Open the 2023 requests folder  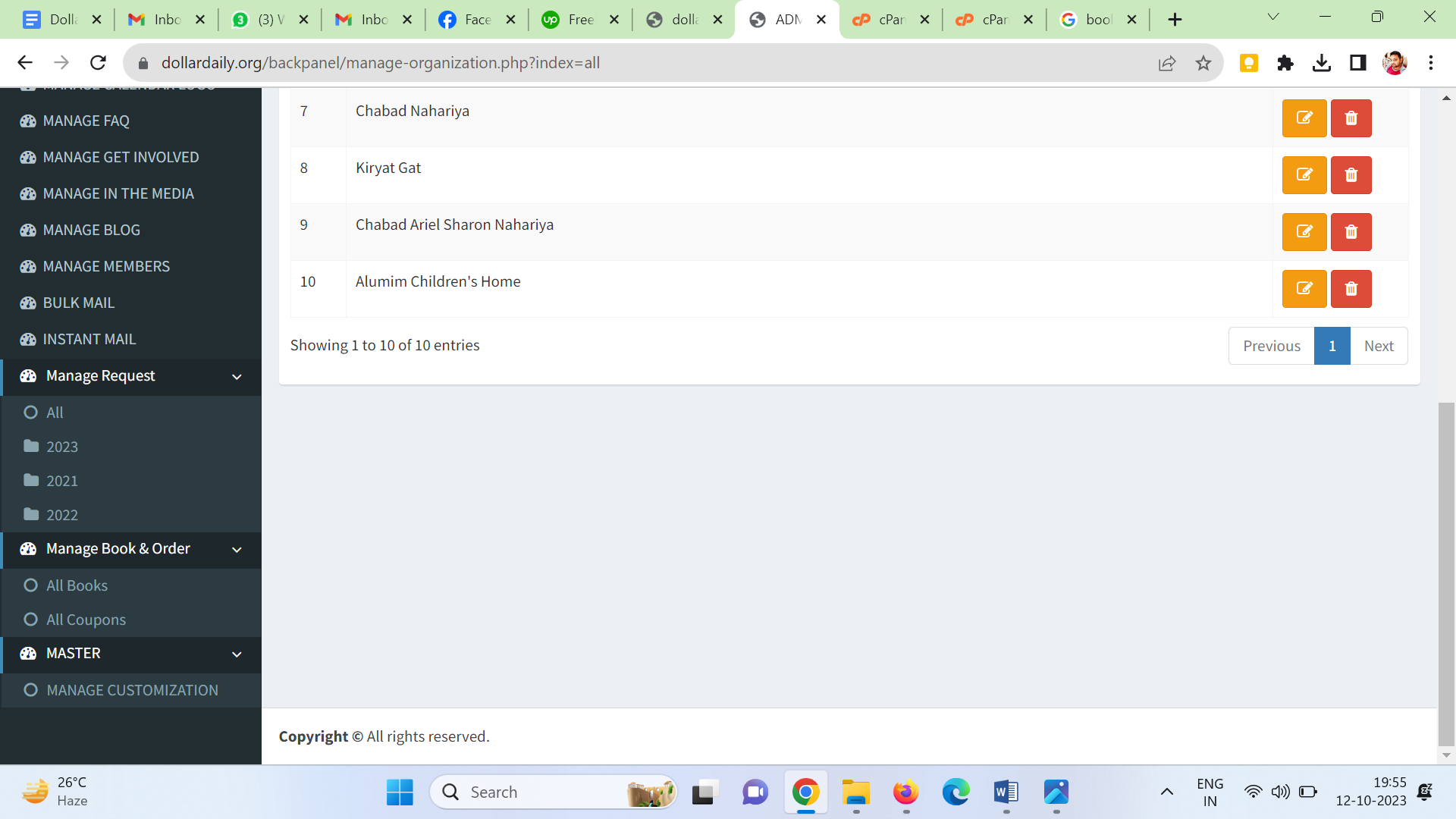coord(62,447)
